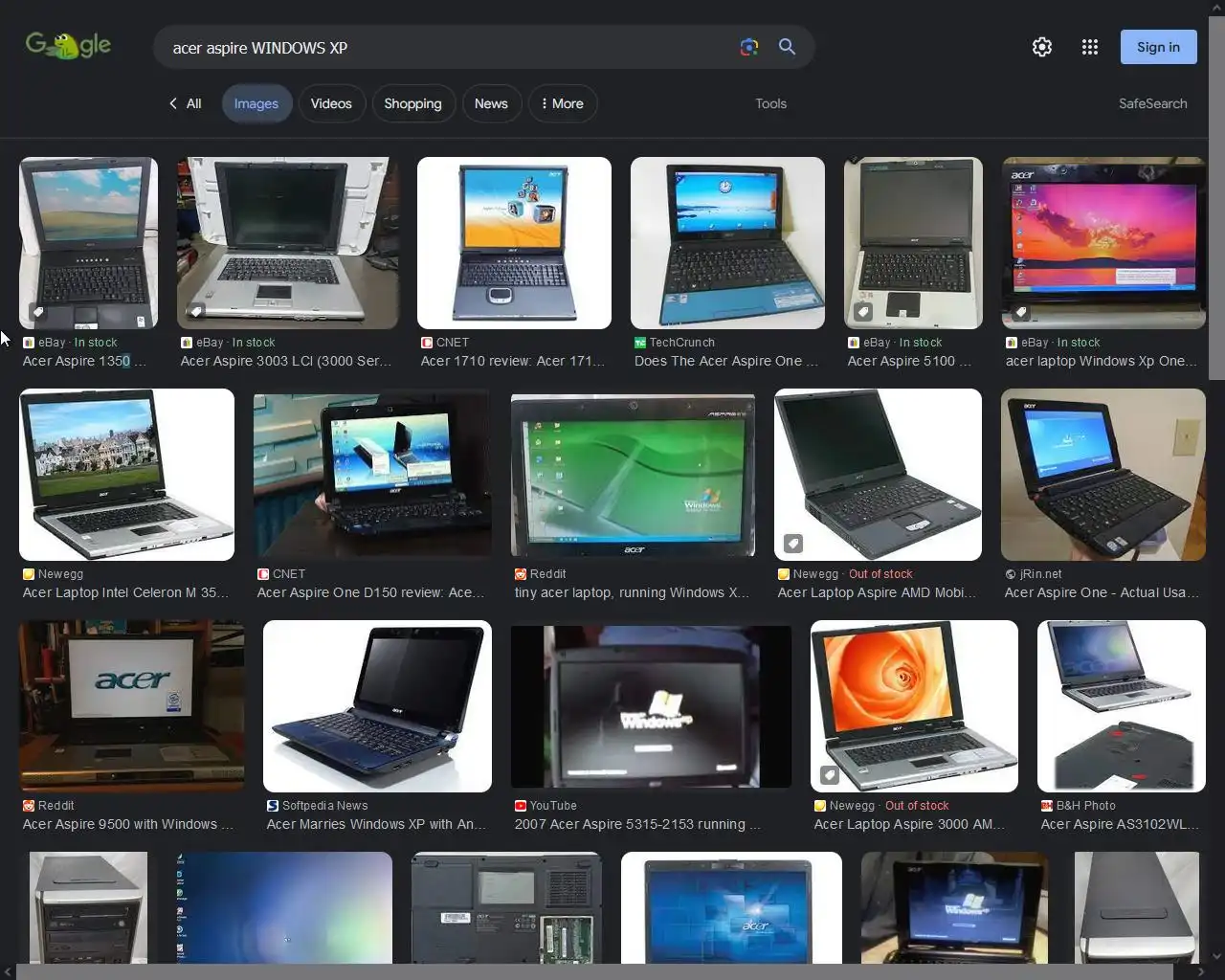Click the magnifying glass search icon
1225x980 pixels.
tap(787, 47)
